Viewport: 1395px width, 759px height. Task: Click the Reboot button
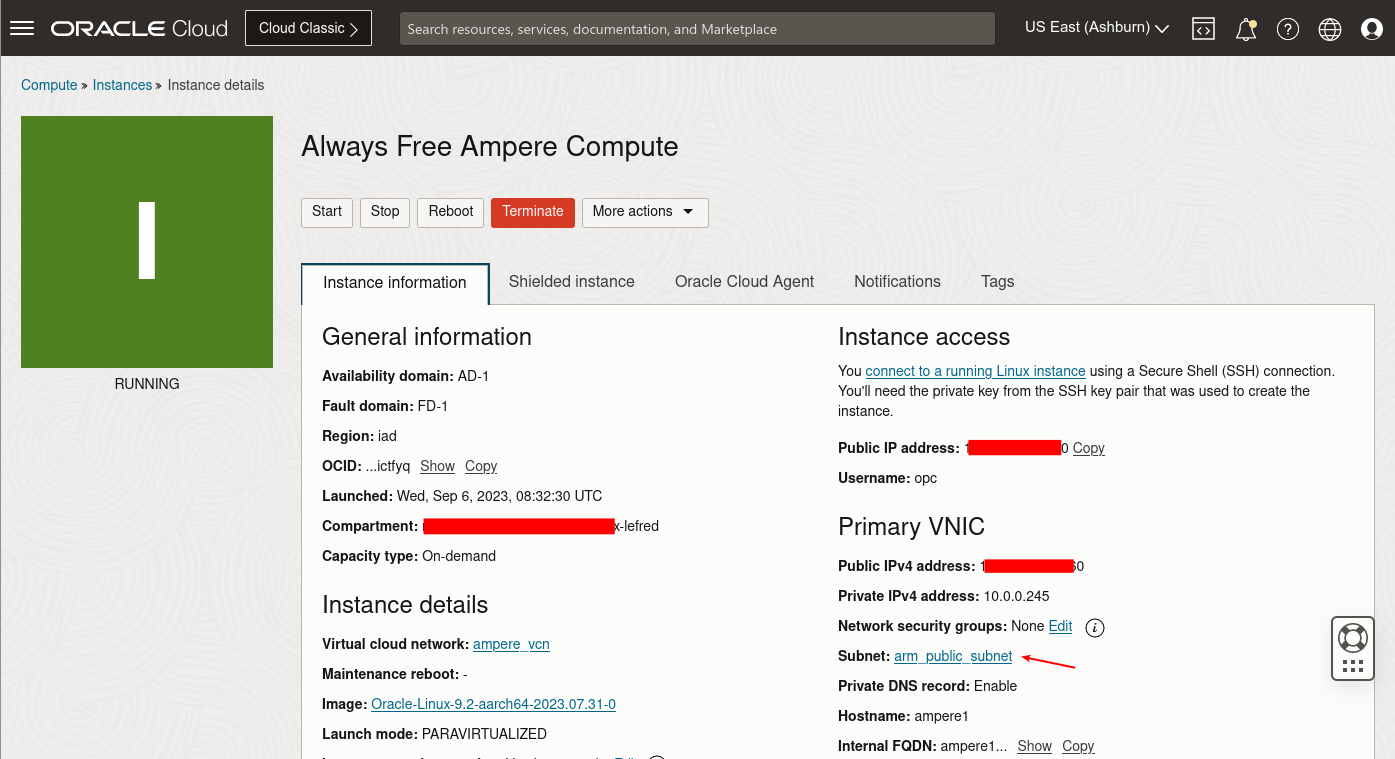coord(451,212)
